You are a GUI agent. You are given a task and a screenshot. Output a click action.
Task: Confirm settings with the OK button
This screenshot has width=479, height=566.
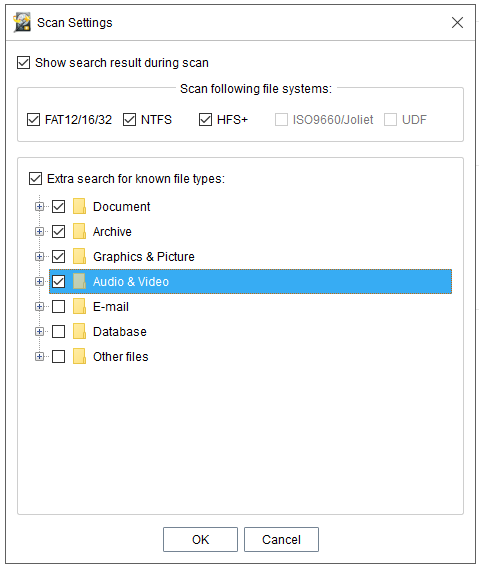[200, 539]
